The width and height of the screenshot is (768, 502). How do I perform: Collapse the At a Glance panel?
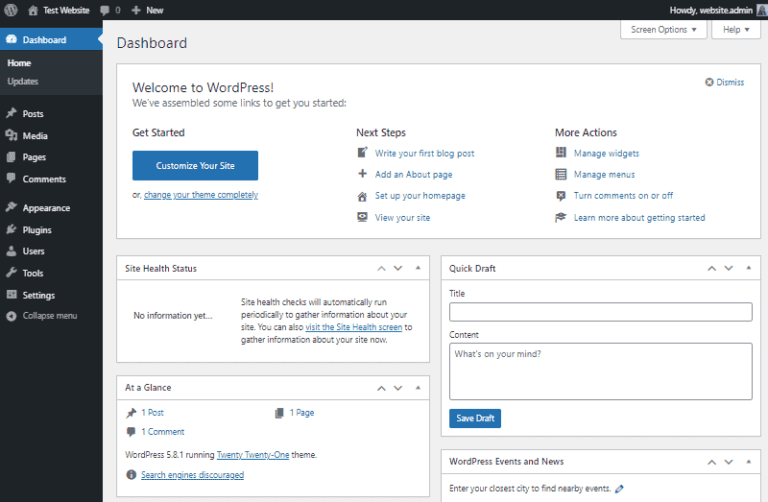[x=418, y=388]
